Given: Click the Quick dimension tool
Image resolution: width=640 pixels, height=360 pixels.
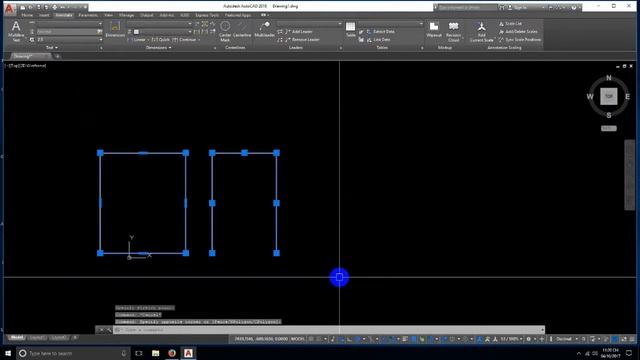Looking at the screenshot, I should 160,40.
